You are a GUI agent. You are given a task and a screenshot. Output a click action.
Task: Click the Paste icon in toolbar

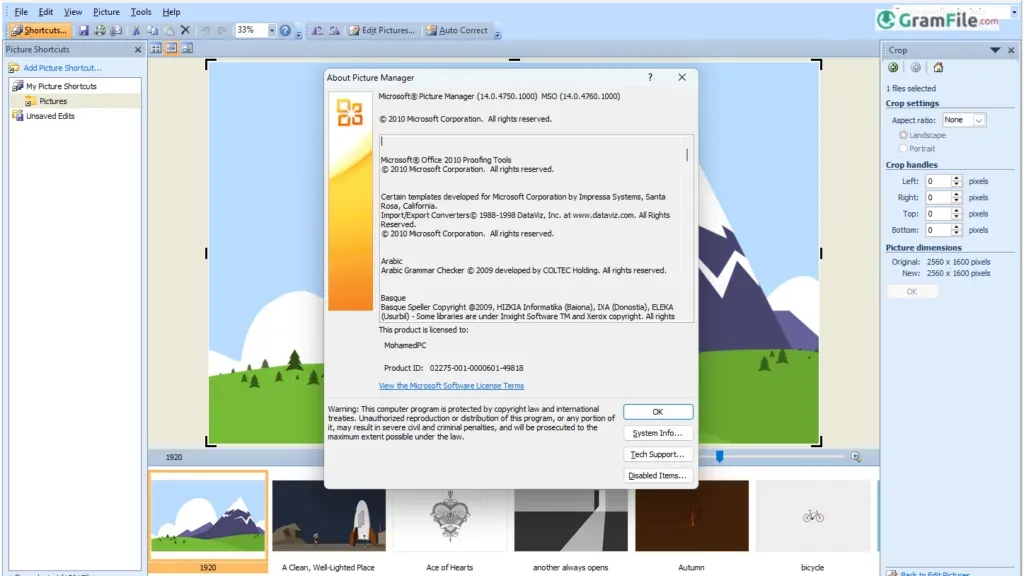[169, 30]
